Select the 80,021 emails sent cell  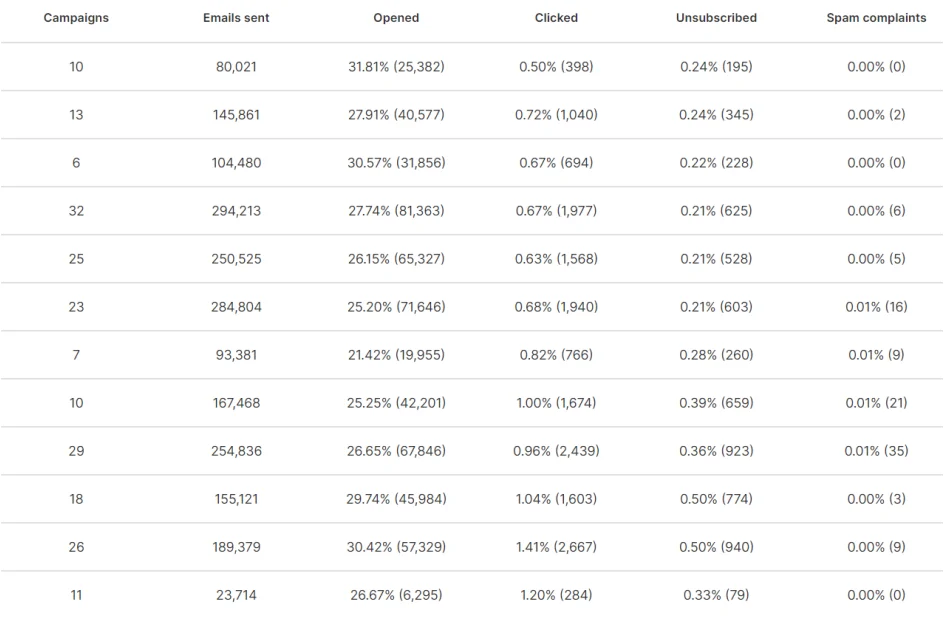click(x=236, y=67)
